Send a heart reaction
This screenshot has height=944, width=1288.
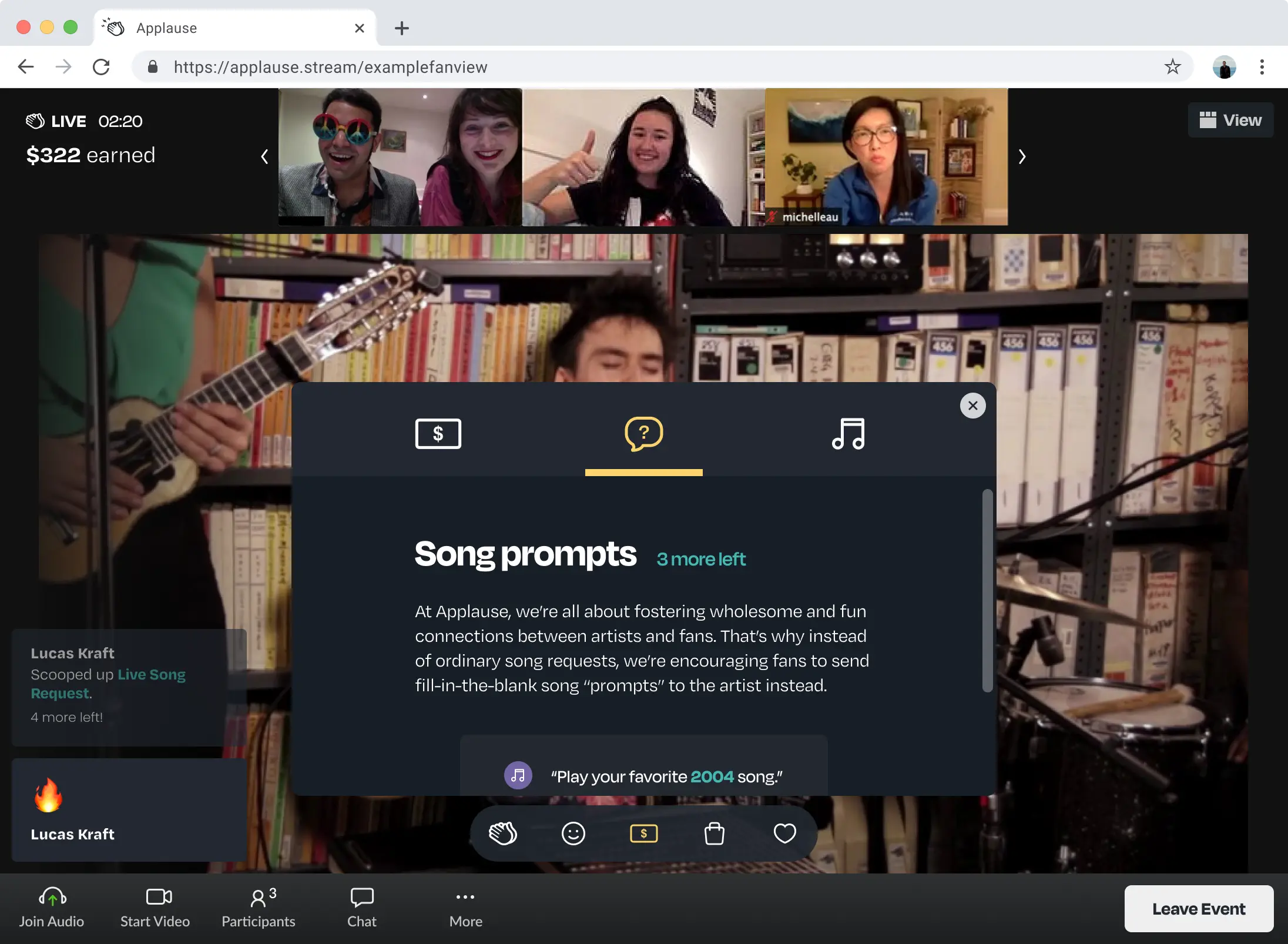point(784,833)
